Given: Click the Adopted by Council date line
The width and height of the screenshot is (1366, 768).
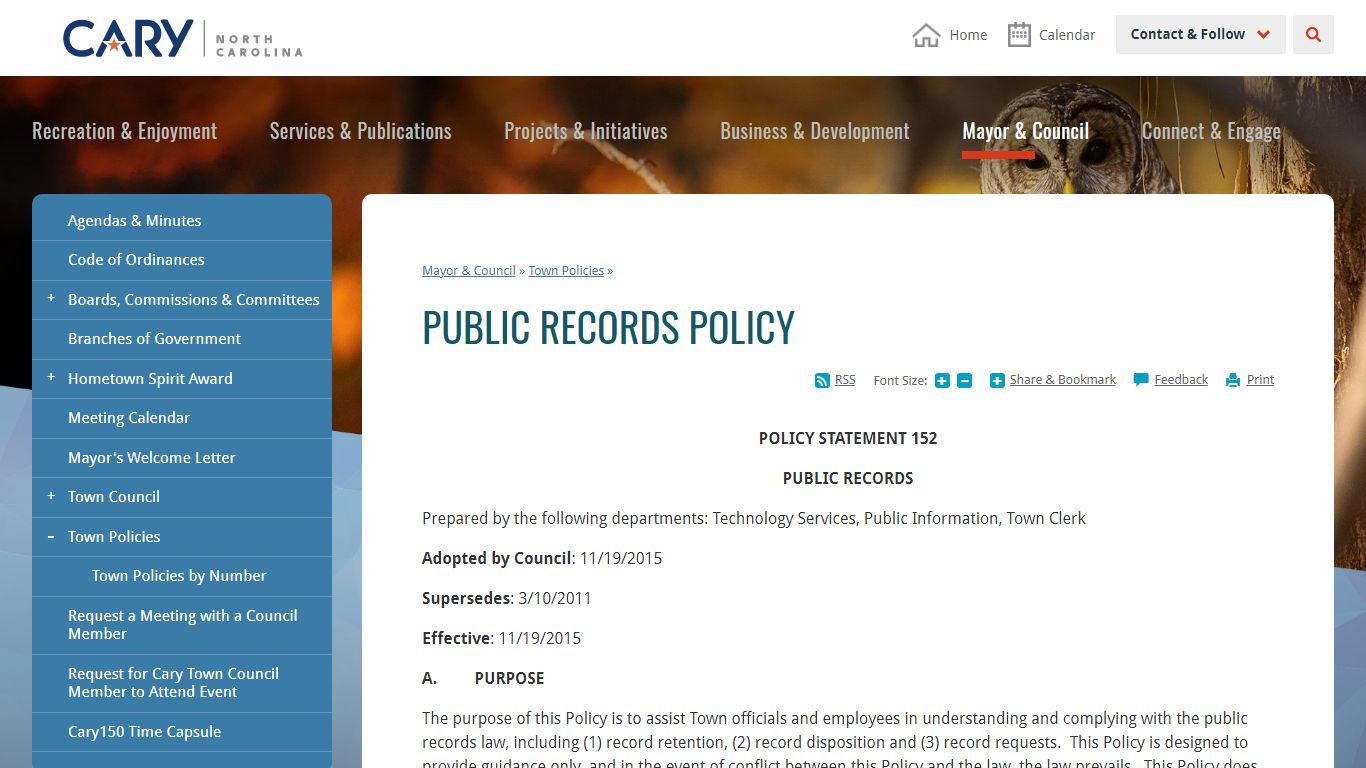Looking at the screenshot, I should point(542,558).
